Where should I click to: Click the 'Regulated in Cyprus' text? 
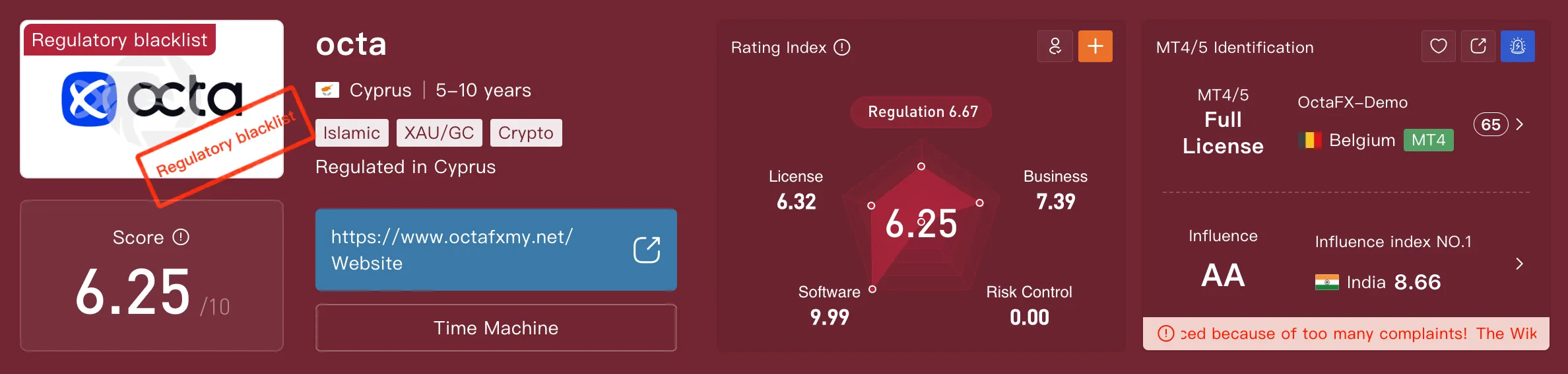(x=405, y=167)
